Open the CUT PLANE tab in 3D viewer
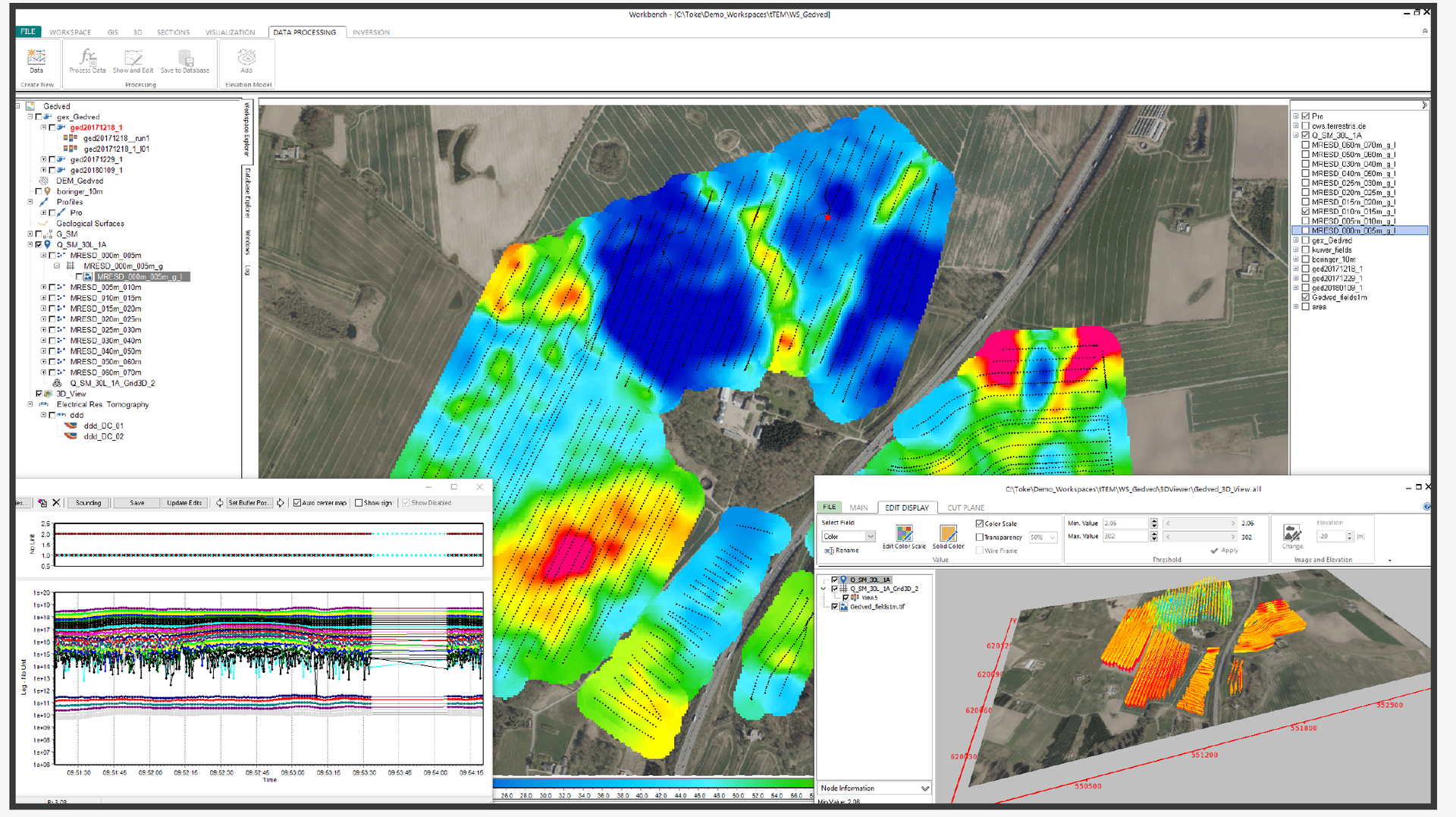This screenshot has width=1456, height=817. (x=965, y=507)
